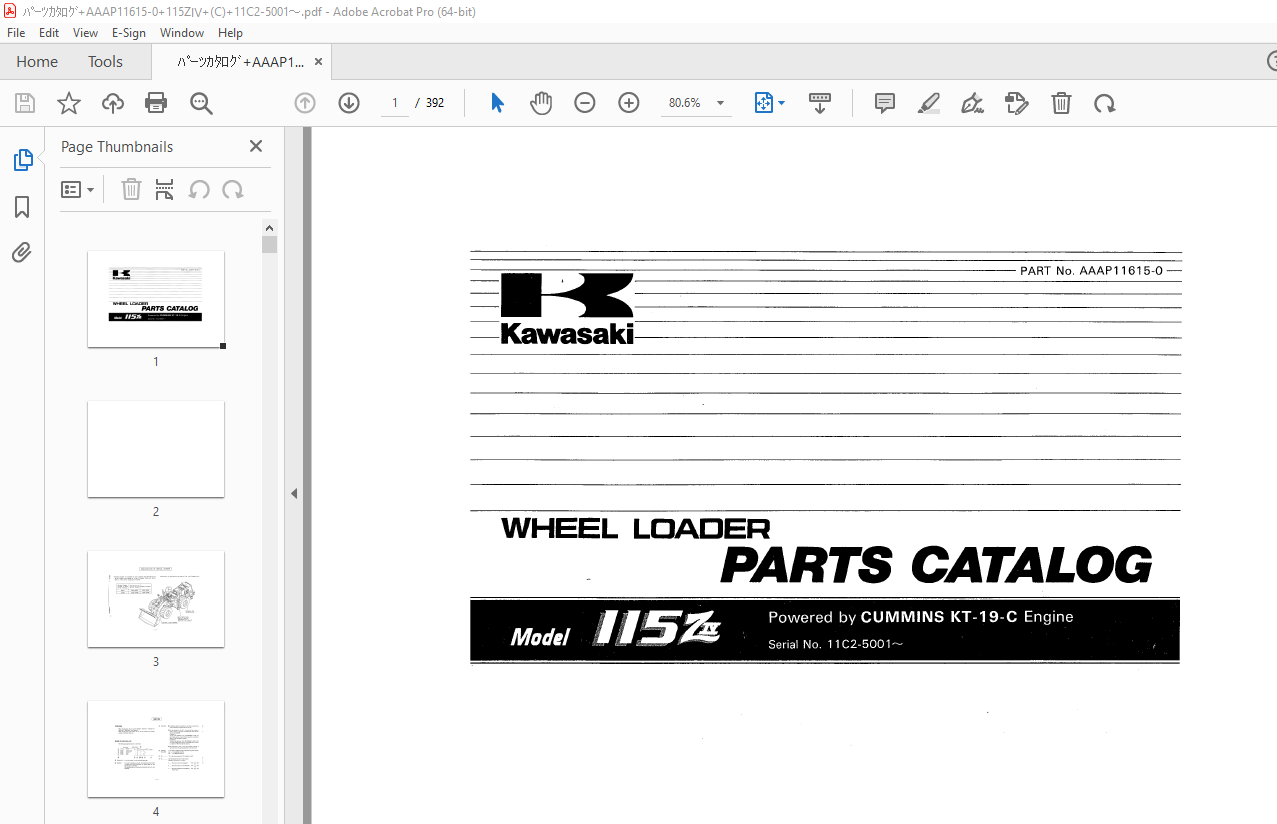Expand fit page options arrow

[x=782, y=103]
